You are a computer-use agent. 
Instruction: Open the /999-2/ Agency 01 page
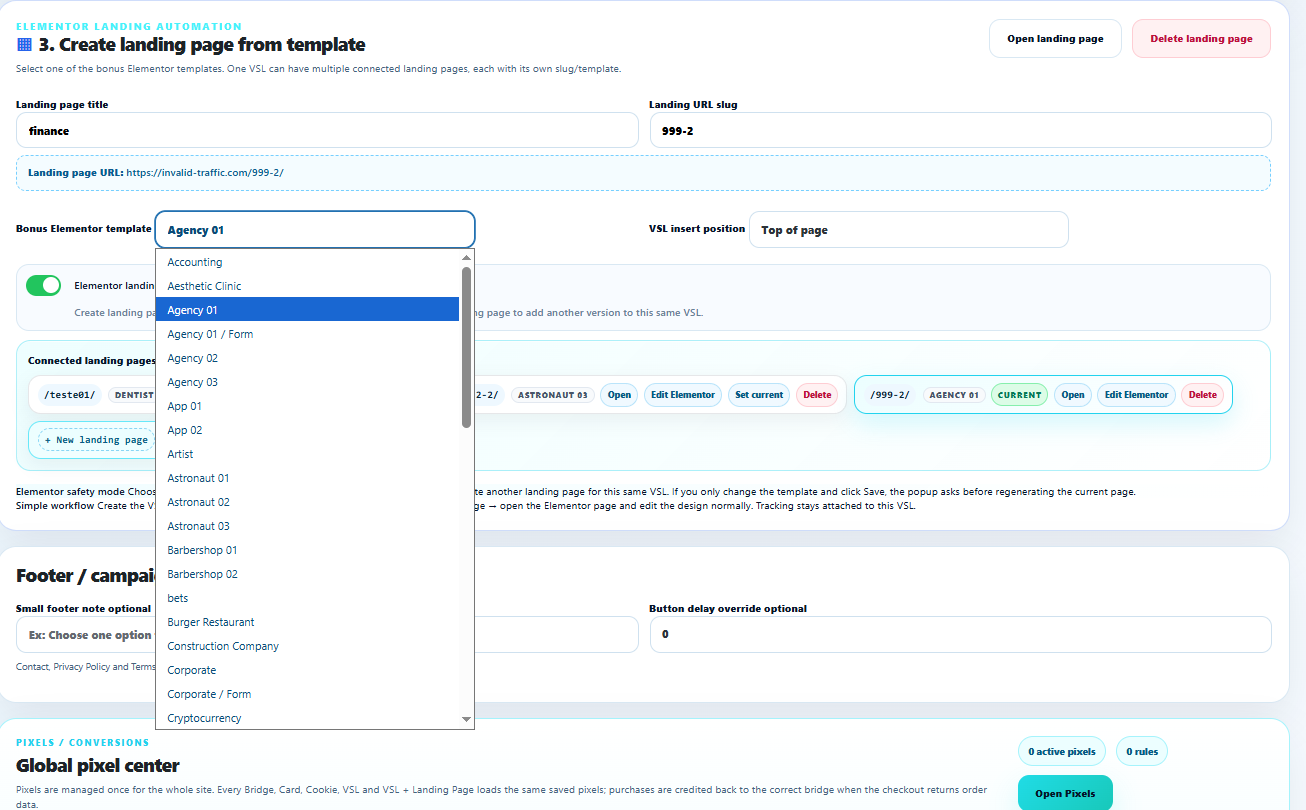coord(1073,395)
